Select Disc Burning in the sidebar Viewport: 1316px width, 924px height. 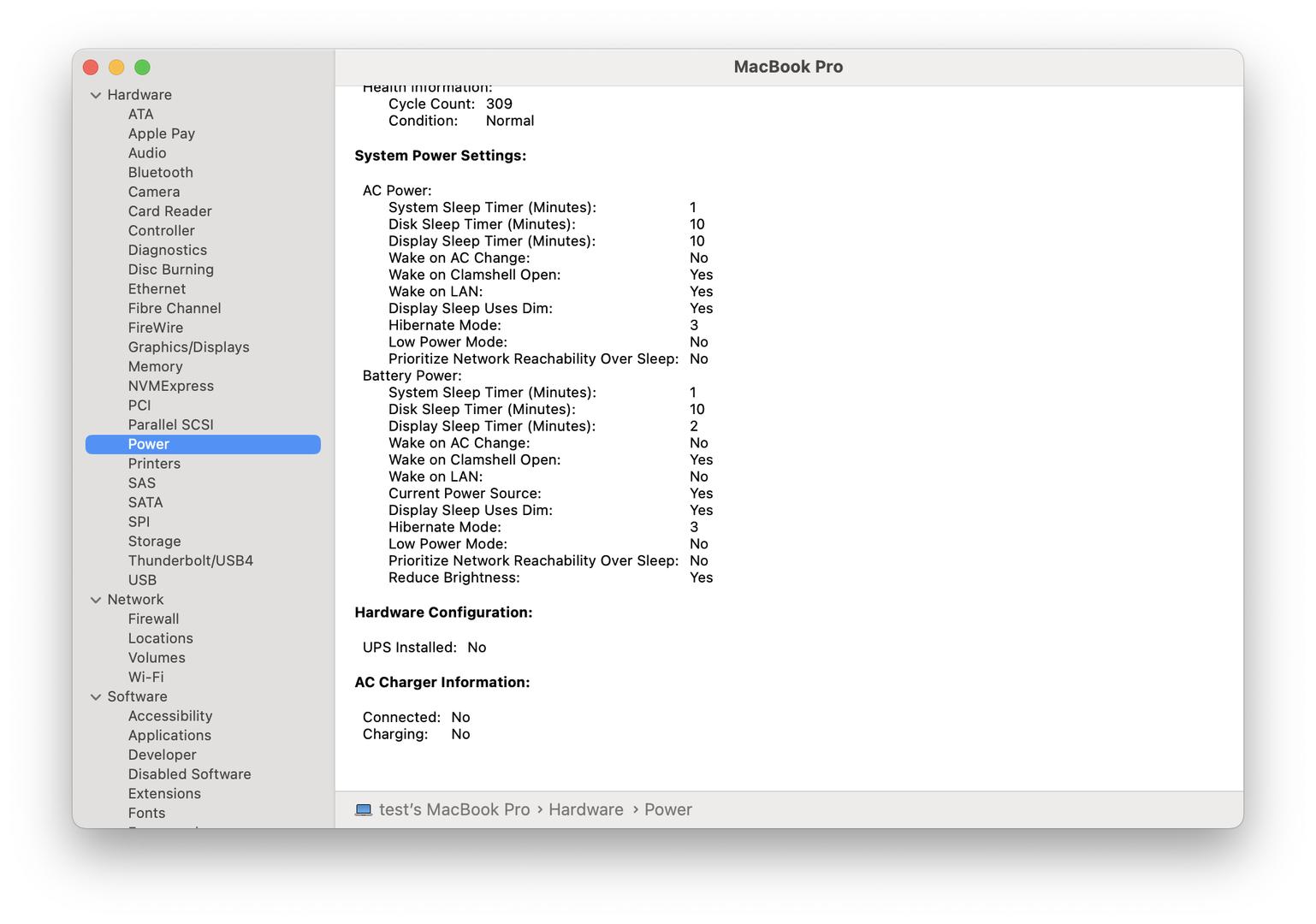click(x=171, y=269)
